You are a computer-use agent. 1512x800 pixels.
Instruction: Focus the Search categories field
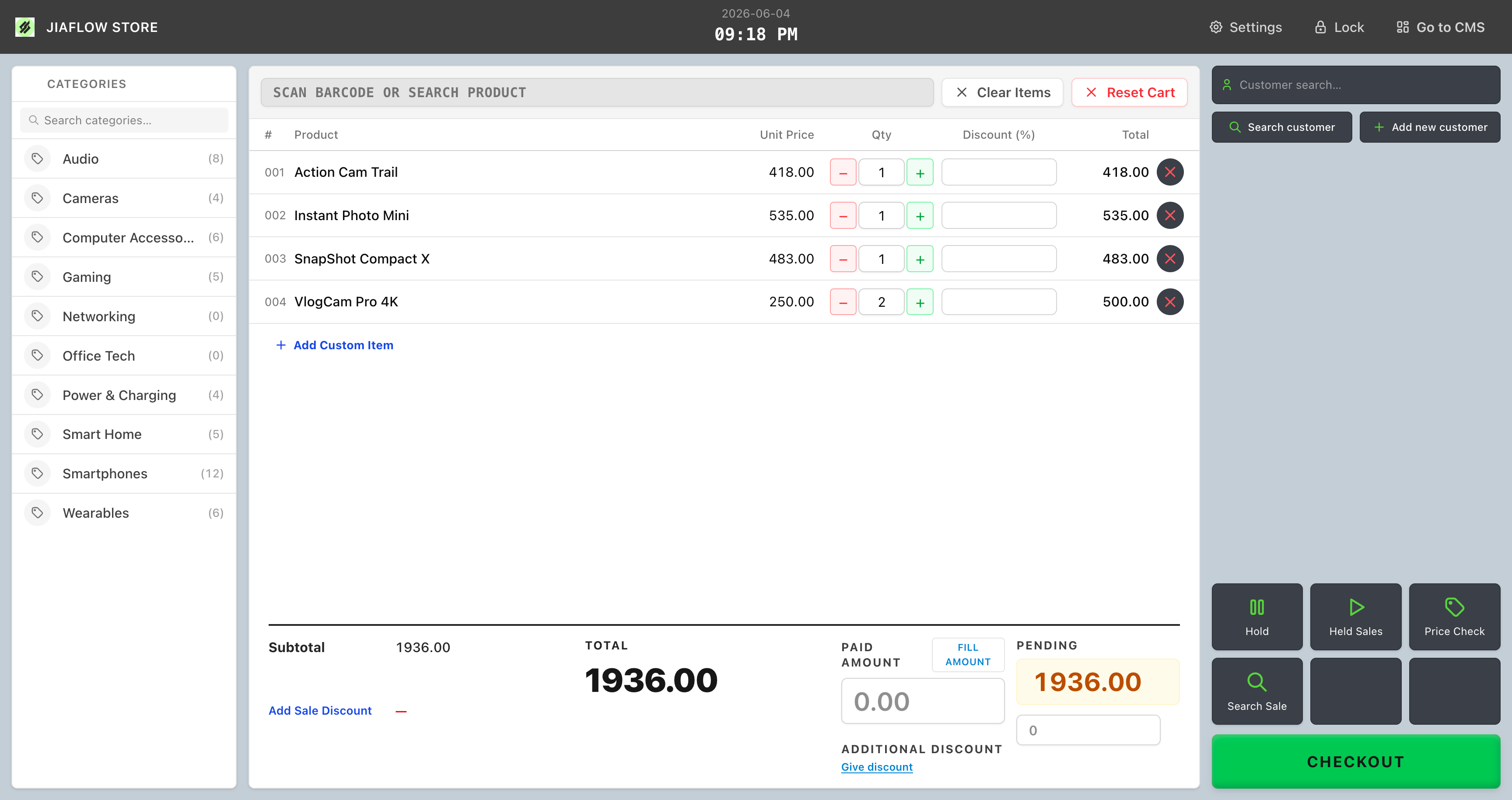pos(124,120)
